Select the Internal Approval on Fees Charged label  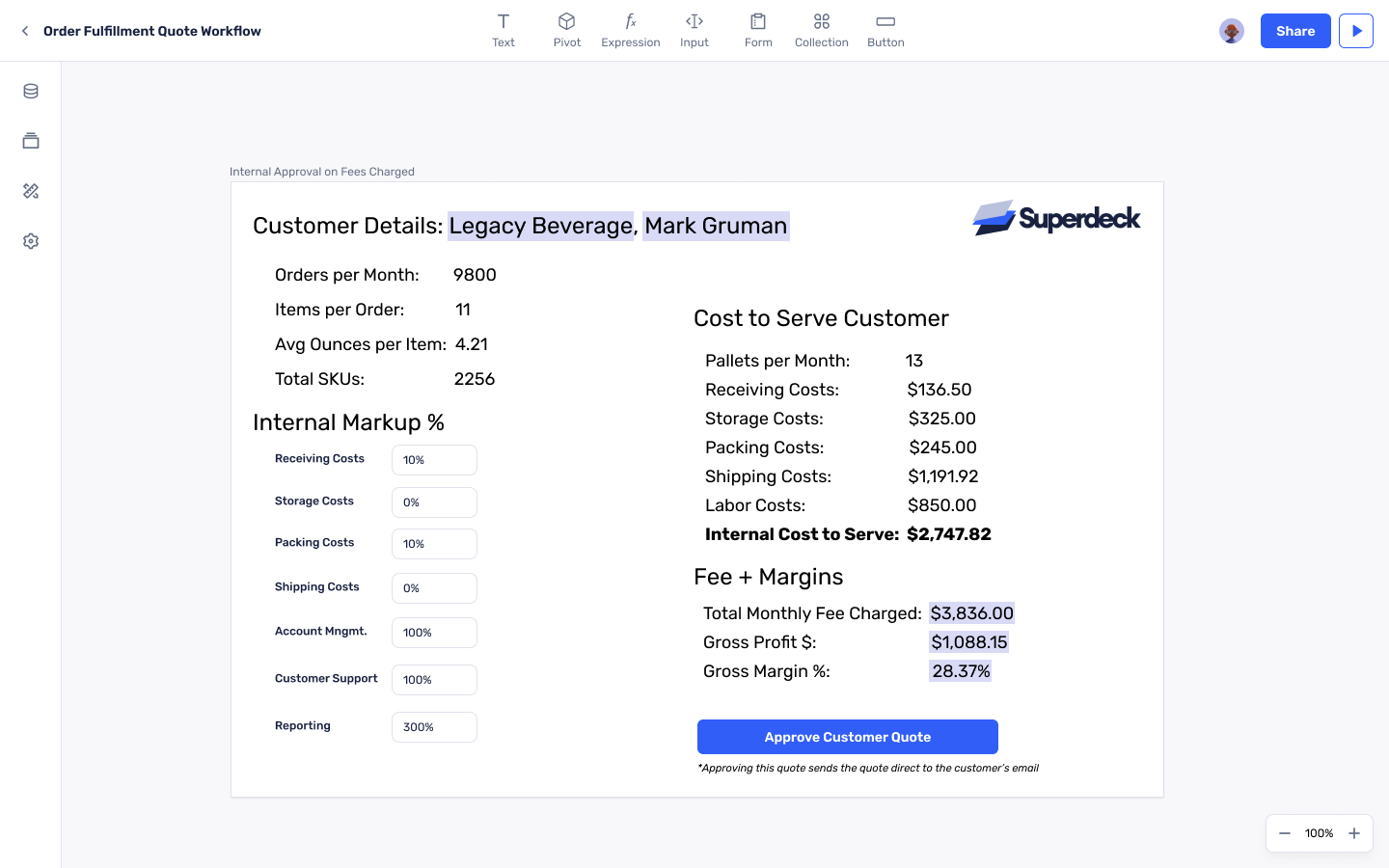pyautogui.click(x=322, y=172)
